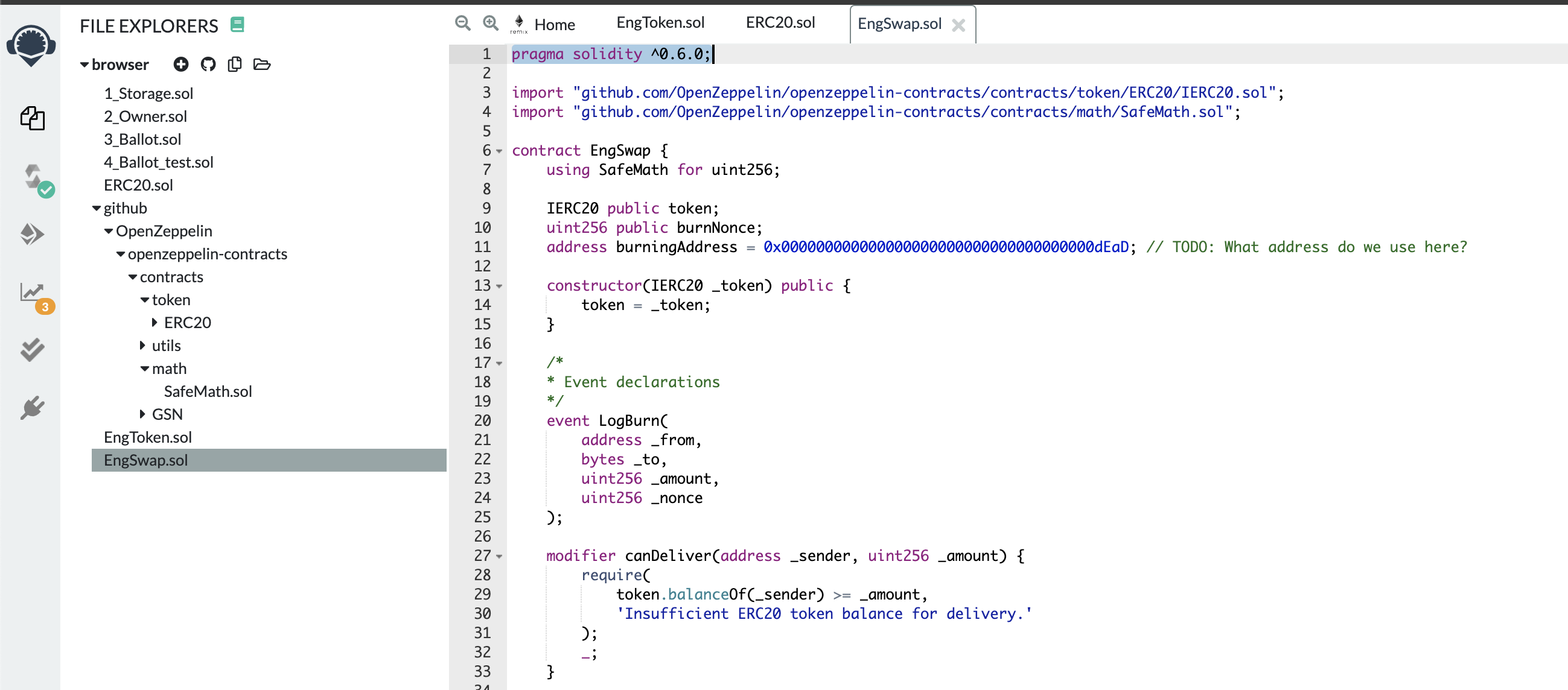The width and height of the screenshot is (1568, 690).
Task: Close the EngSwap.sol tab
Action: tap(958, 25)
